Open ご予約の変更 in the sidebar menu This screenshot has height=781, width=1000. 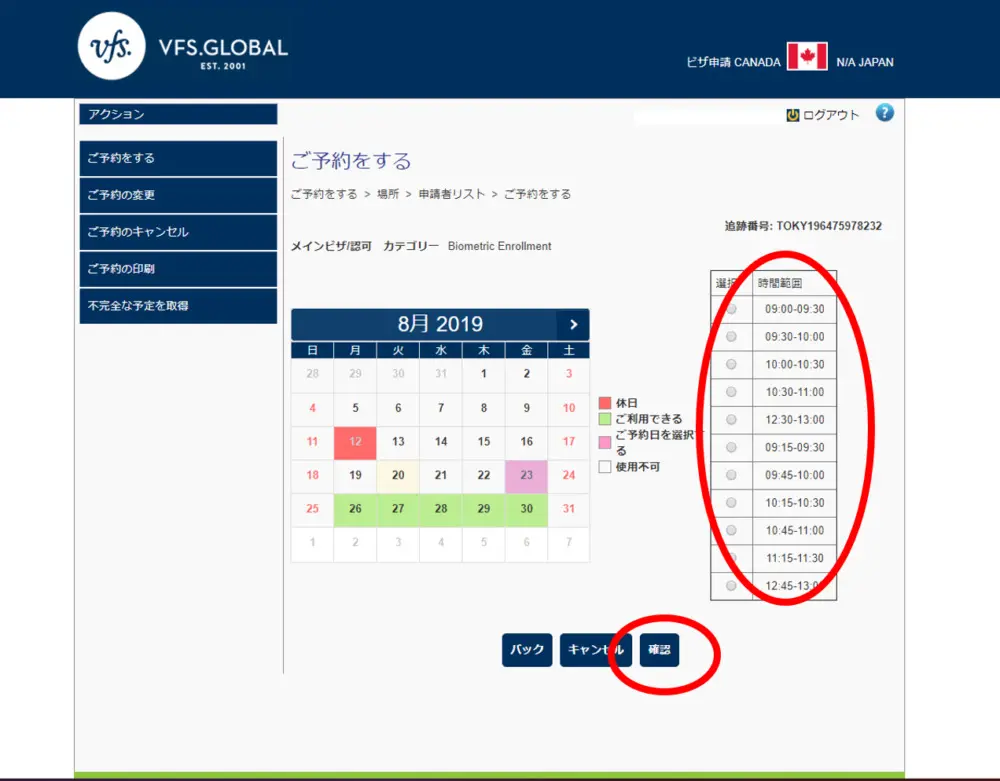pos(178,195)
